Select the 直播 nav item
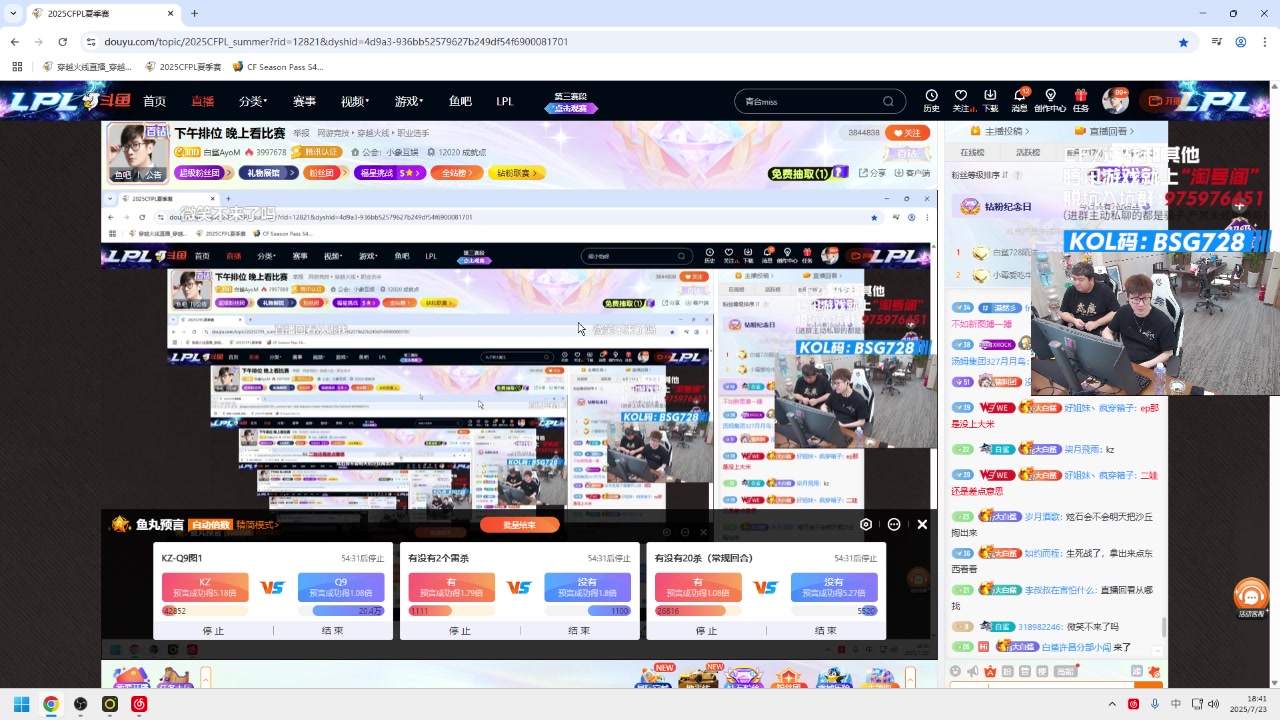The image size is (1280, 720). point(203,101)
